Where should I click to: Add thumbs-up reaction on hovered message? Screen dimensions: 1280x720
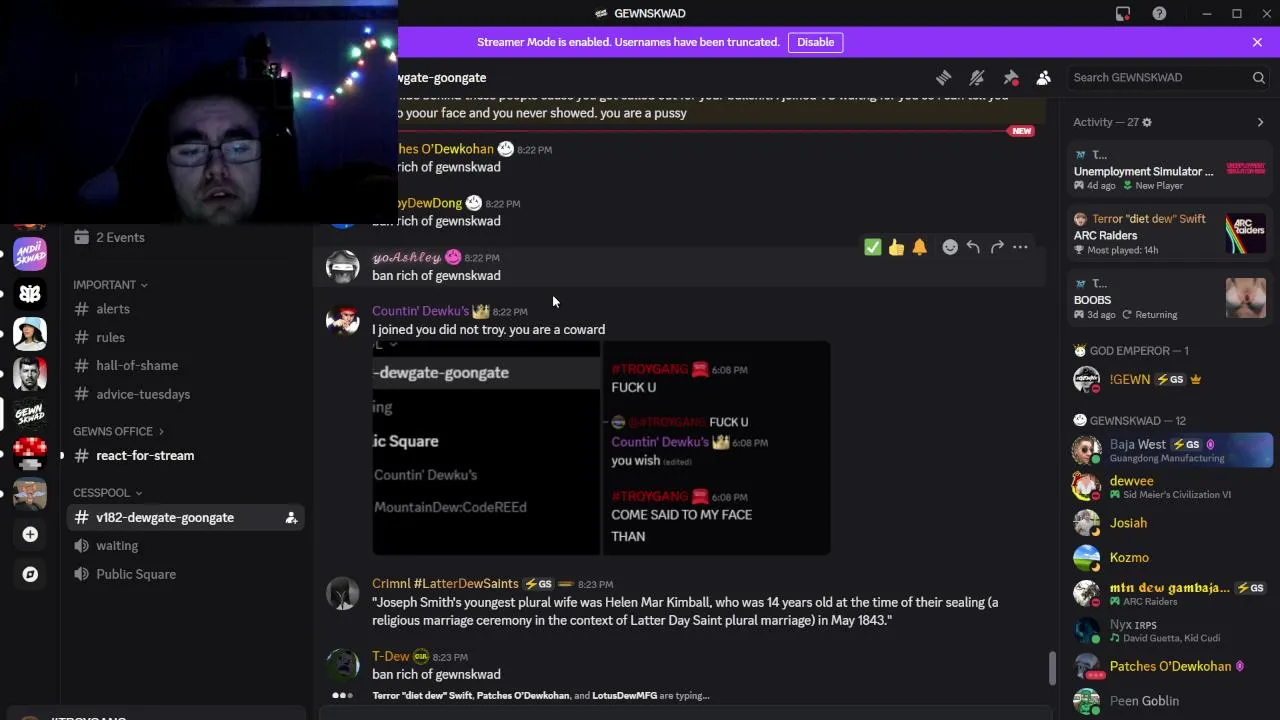(896, 247)
